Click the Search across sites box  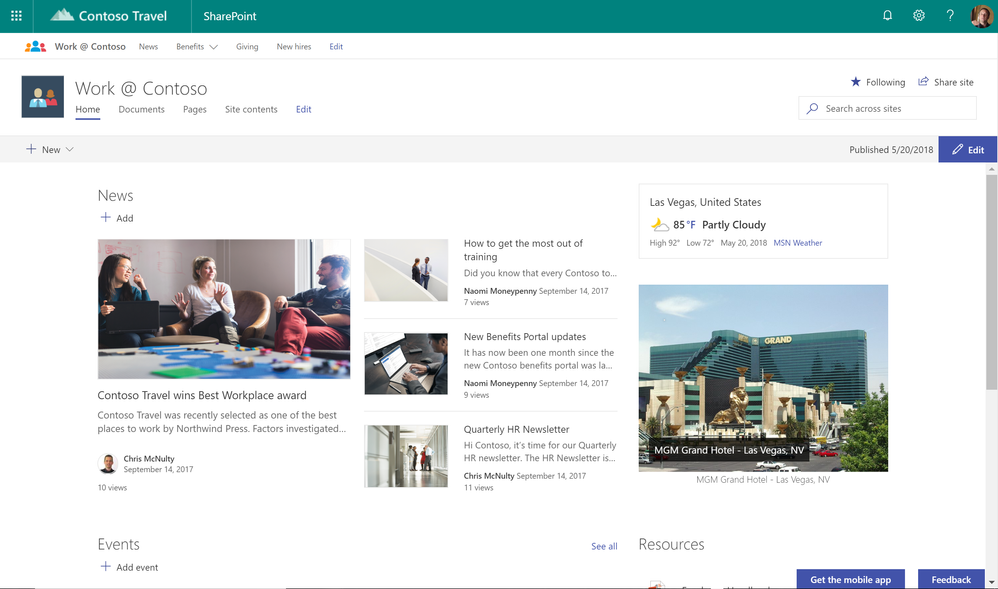click(885, 109)
